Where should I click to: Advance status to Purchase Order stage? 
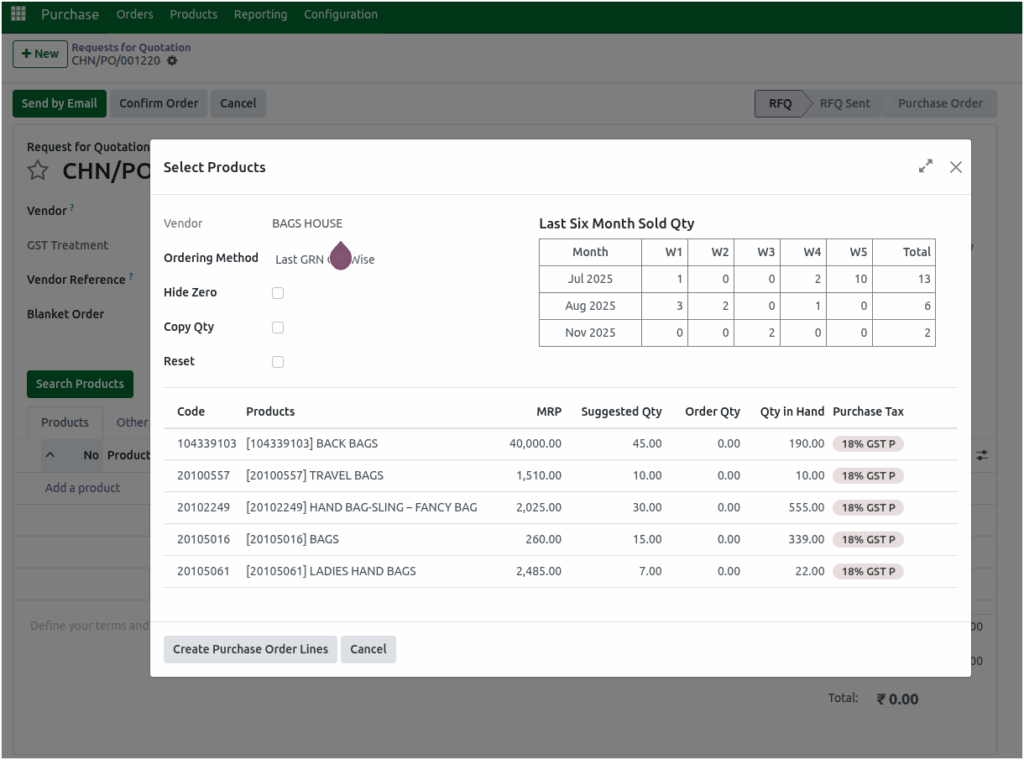pos(938,103)
